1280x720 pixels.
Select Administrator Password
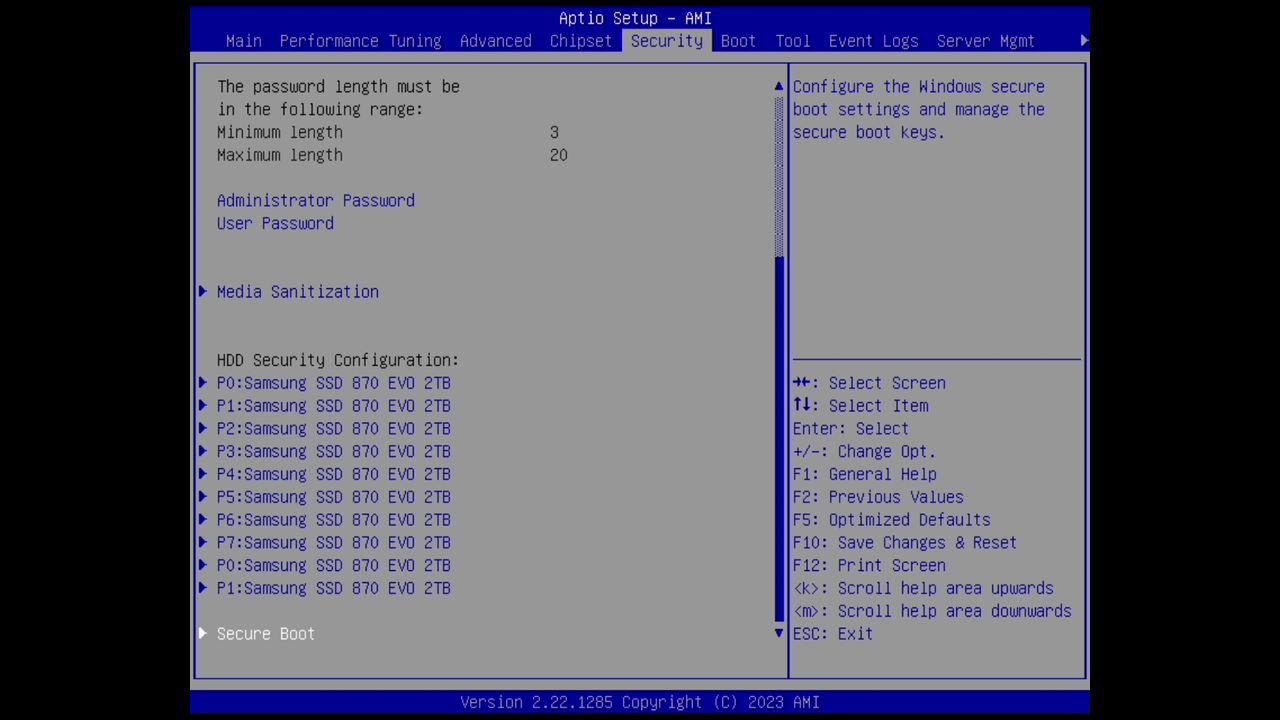coord(316,200)
